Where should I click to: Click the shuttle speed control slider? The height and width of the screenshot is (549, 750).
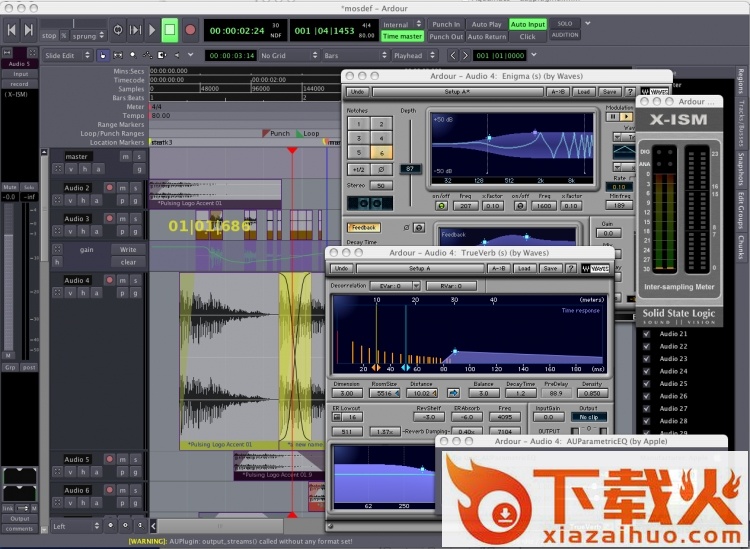[73, 23]
